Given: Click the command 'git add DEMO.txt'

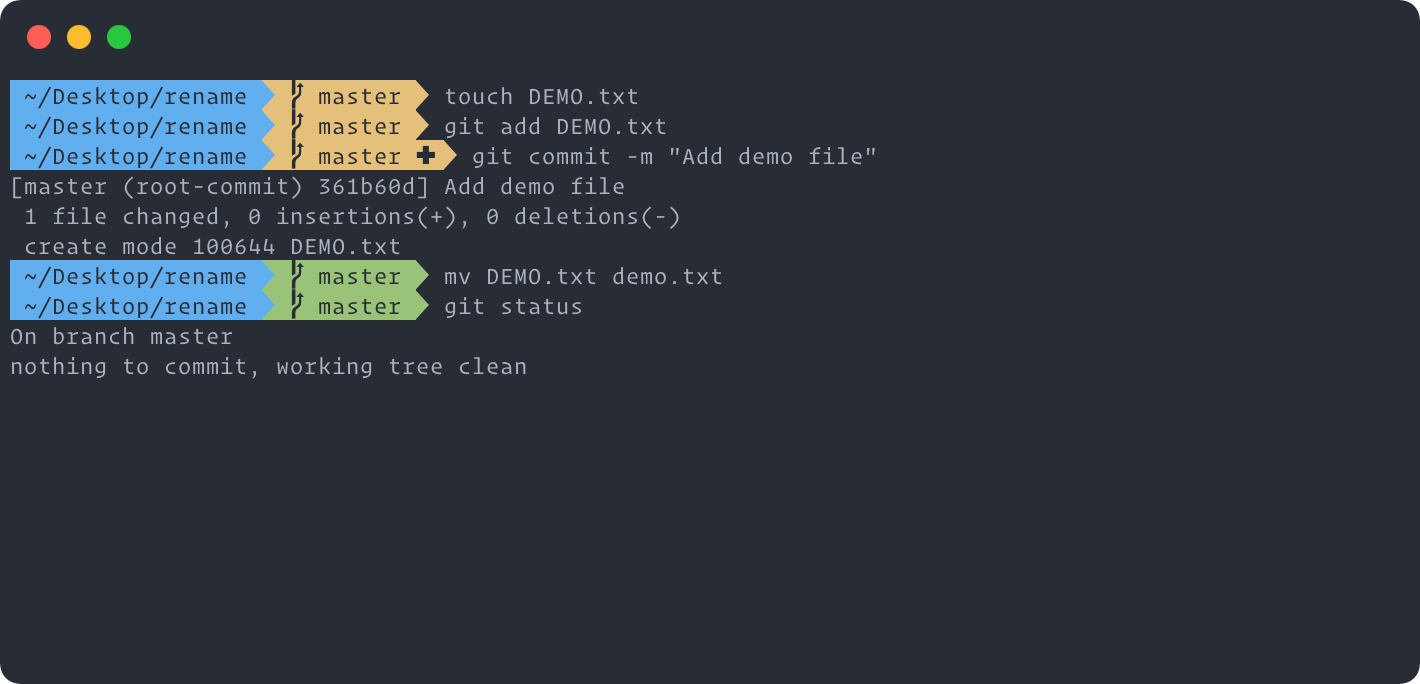Looking at the screenshot, I should [555, 127].
